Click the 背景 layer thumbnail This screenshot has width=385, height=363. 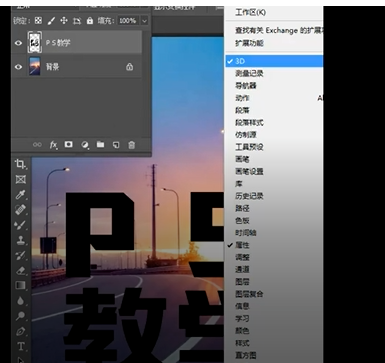pyautogui.click(x=35, y=66)
